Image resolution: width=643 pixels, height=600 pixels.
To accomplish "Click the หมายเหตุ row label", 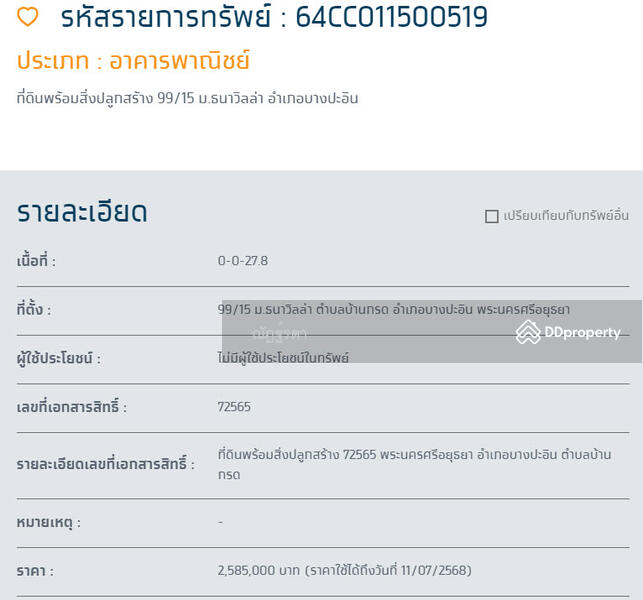I will click(x=49, y=522).
